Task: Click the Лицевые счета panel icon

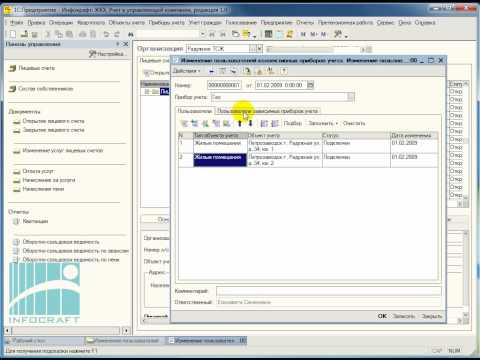Action: pyautogui.click(x=13, y=68)
